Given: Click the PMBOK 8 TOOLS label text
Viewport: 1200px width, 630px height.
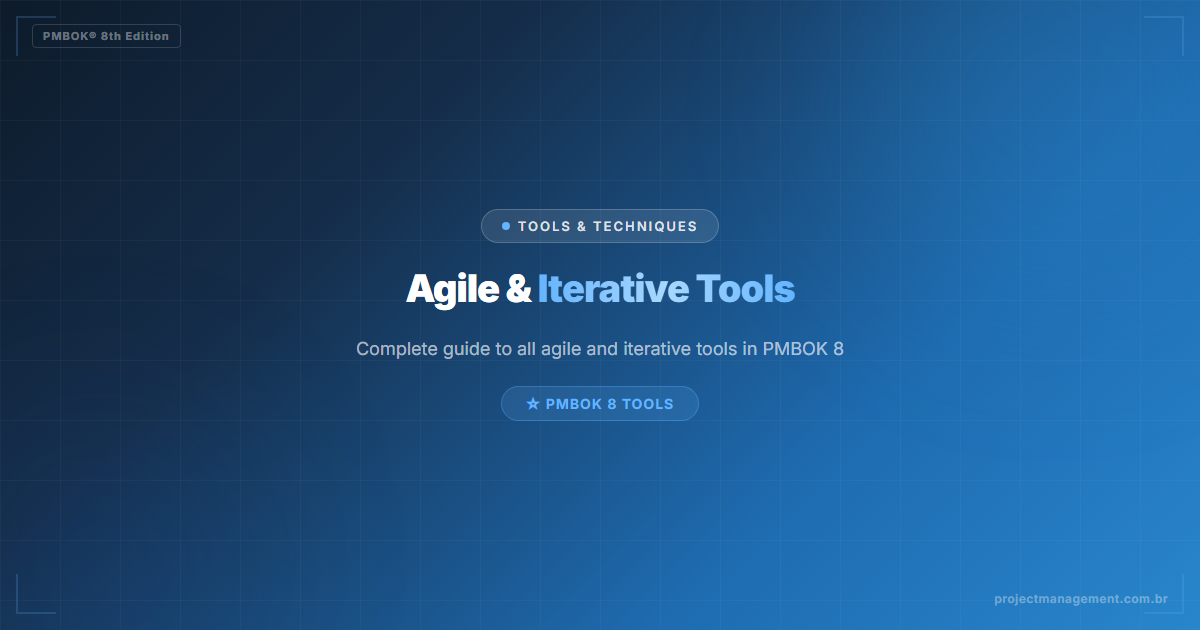Looking at the screenshot, I should point(609,403).
